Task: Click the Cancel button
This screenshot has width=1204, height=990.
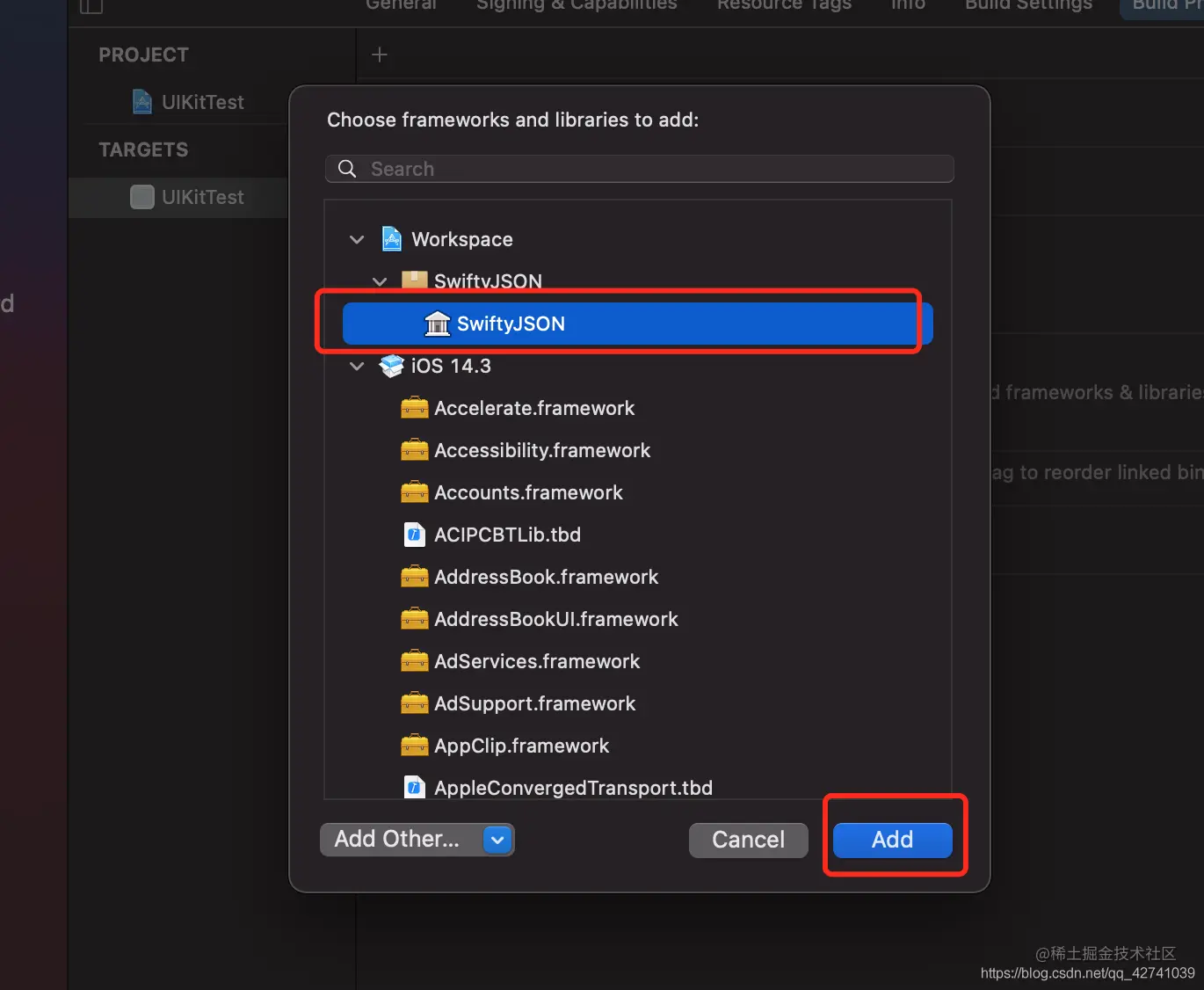Action: 748,840
